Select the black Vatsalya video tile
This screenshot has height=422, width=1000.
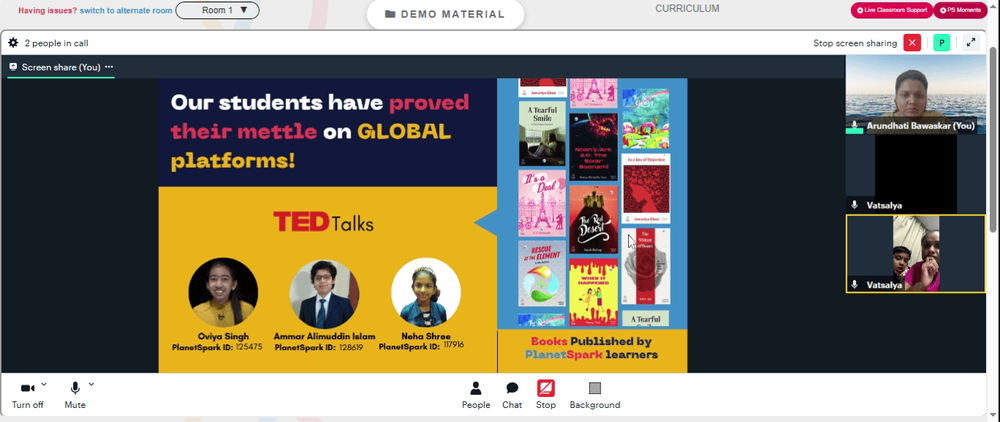[915, 173]
